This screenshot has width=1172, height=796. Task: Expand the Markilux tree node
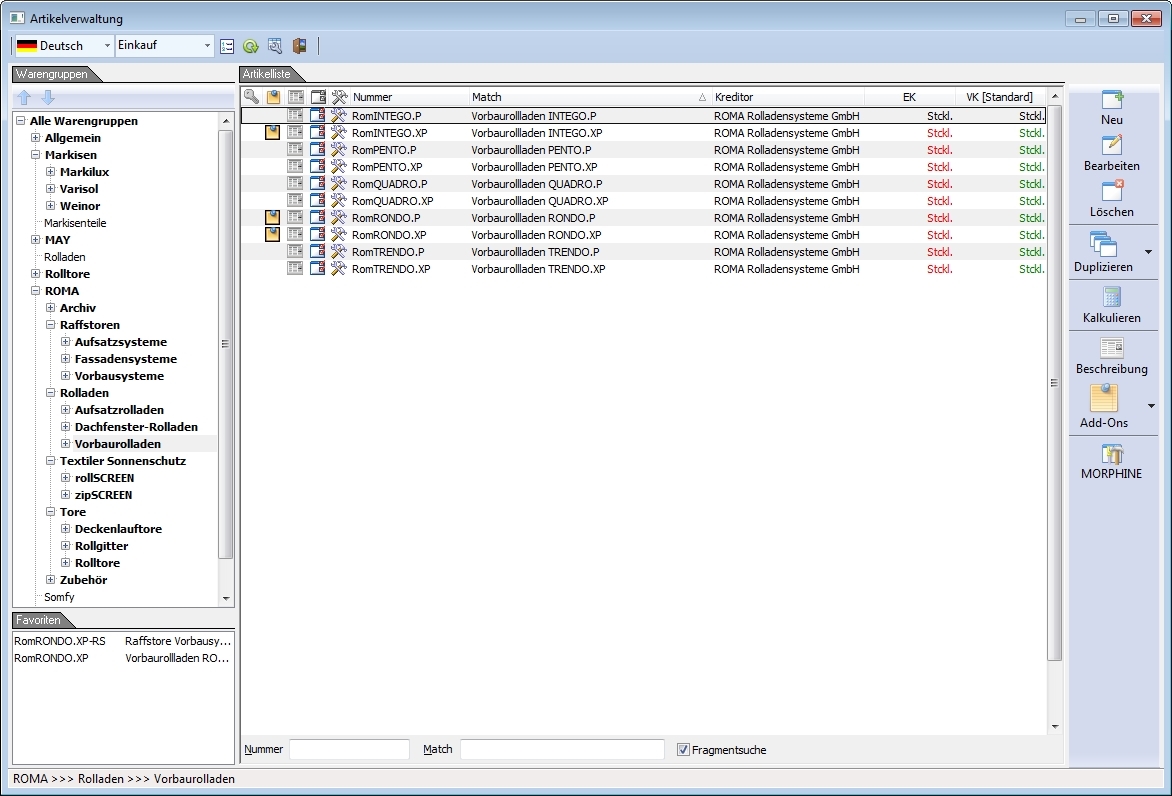[x=51, y=172]
